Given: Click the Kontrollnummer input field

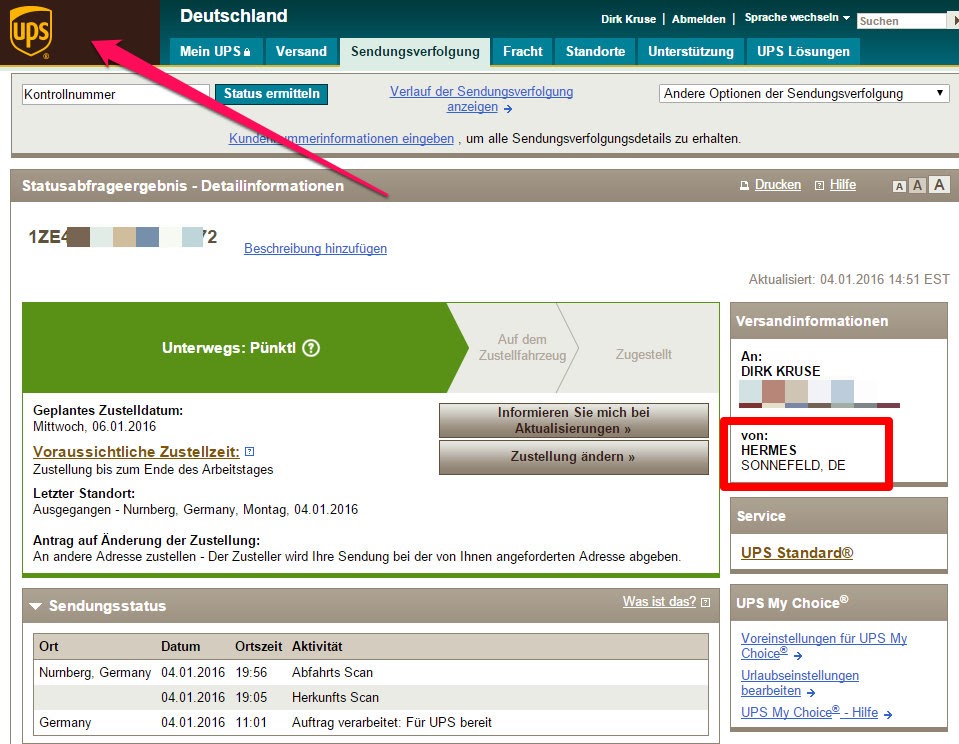Looking at the screenshot, I should tap(116, 94).
